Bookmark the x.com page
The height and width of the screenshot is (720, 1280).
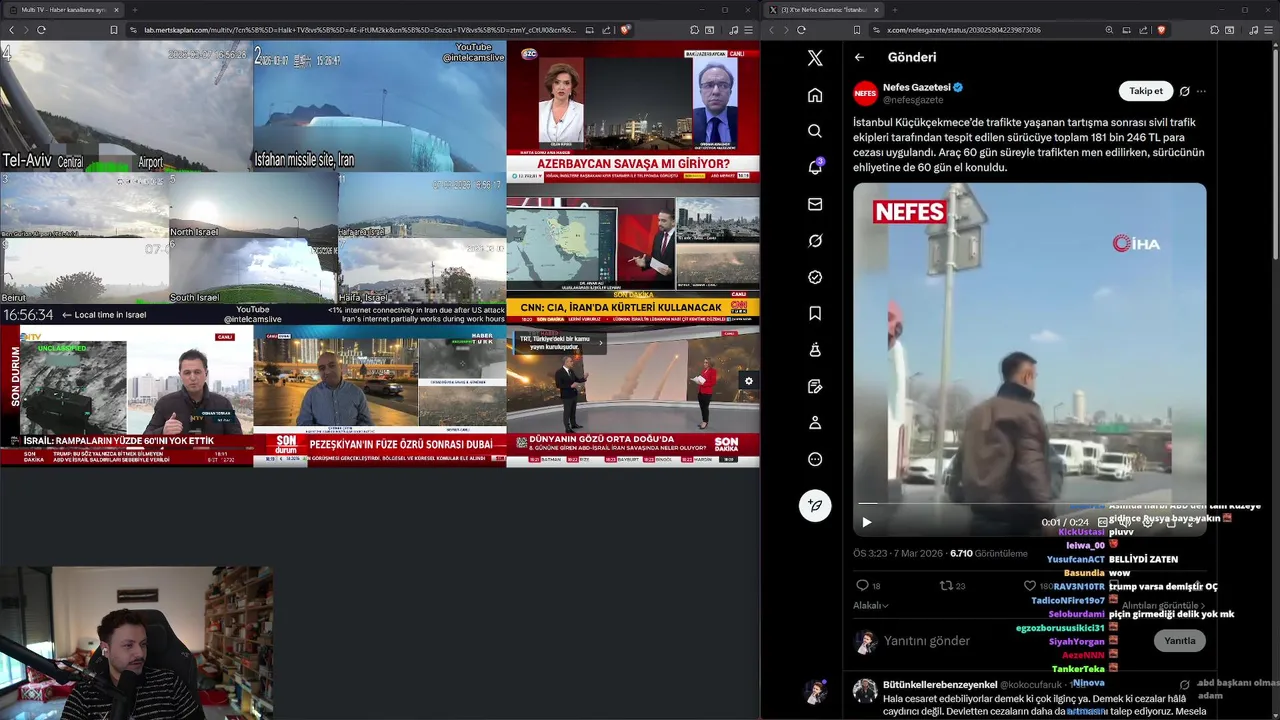(857, 30)
